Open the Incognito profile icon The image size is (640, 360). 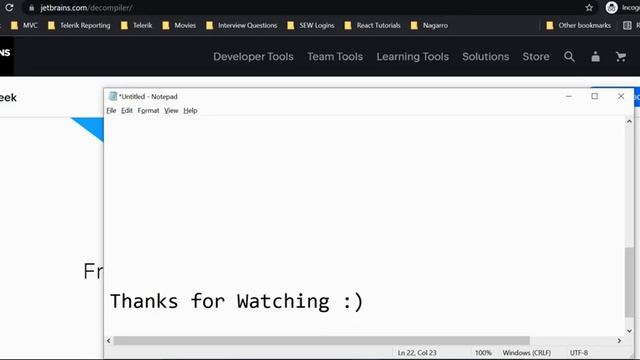611,7
